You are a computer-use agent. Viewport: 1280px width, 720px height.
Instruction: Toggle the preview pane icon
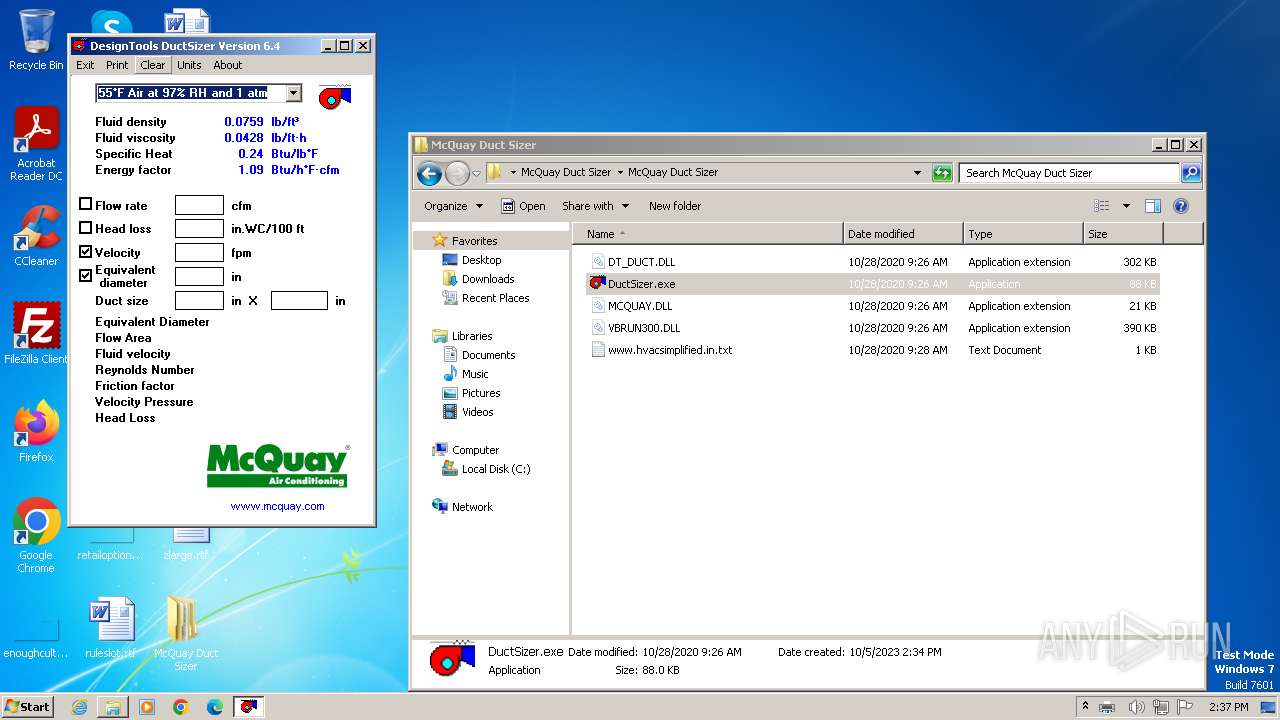coord(1153,206)
